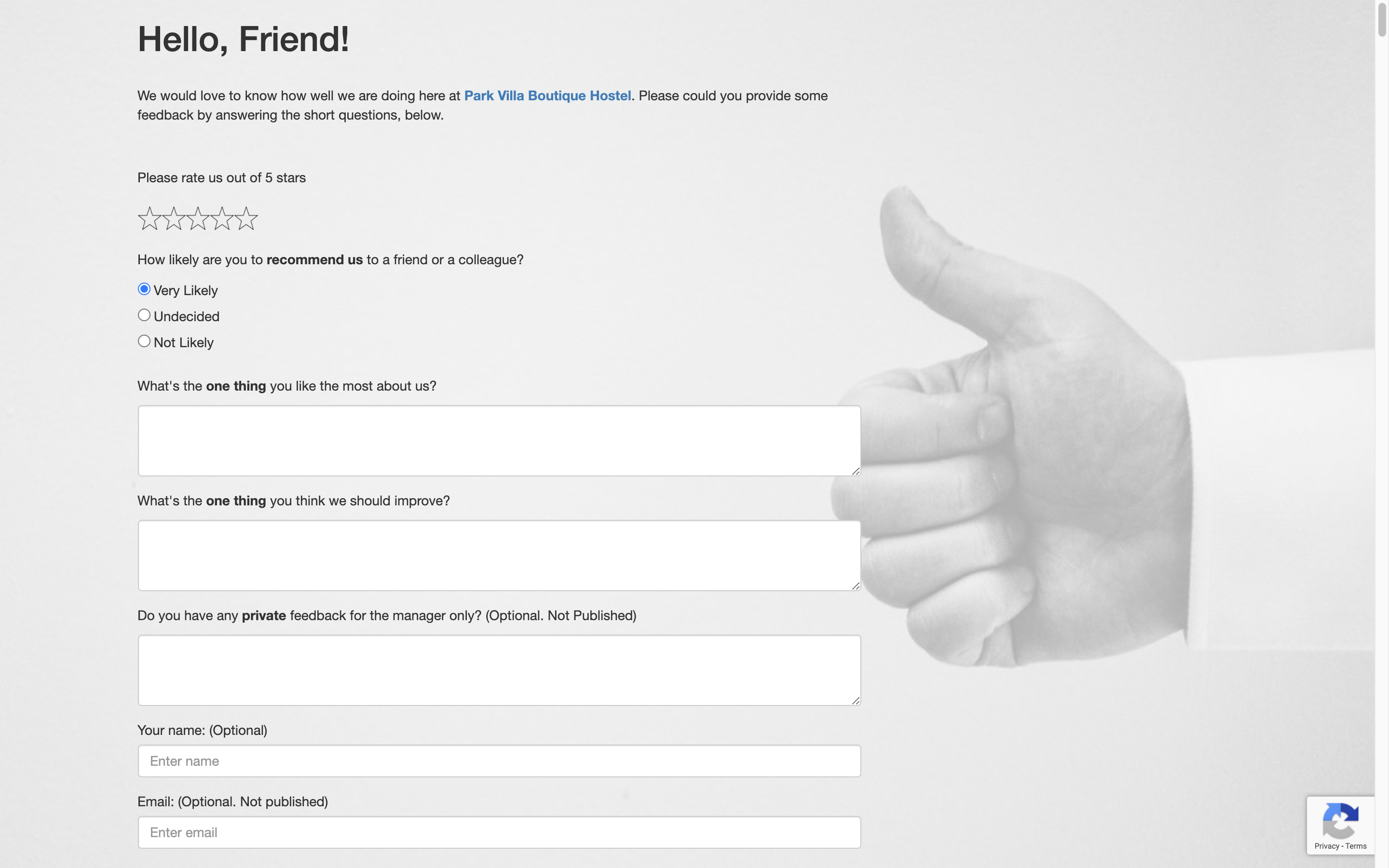
Task: Rate with the first star
Action: 149,219
